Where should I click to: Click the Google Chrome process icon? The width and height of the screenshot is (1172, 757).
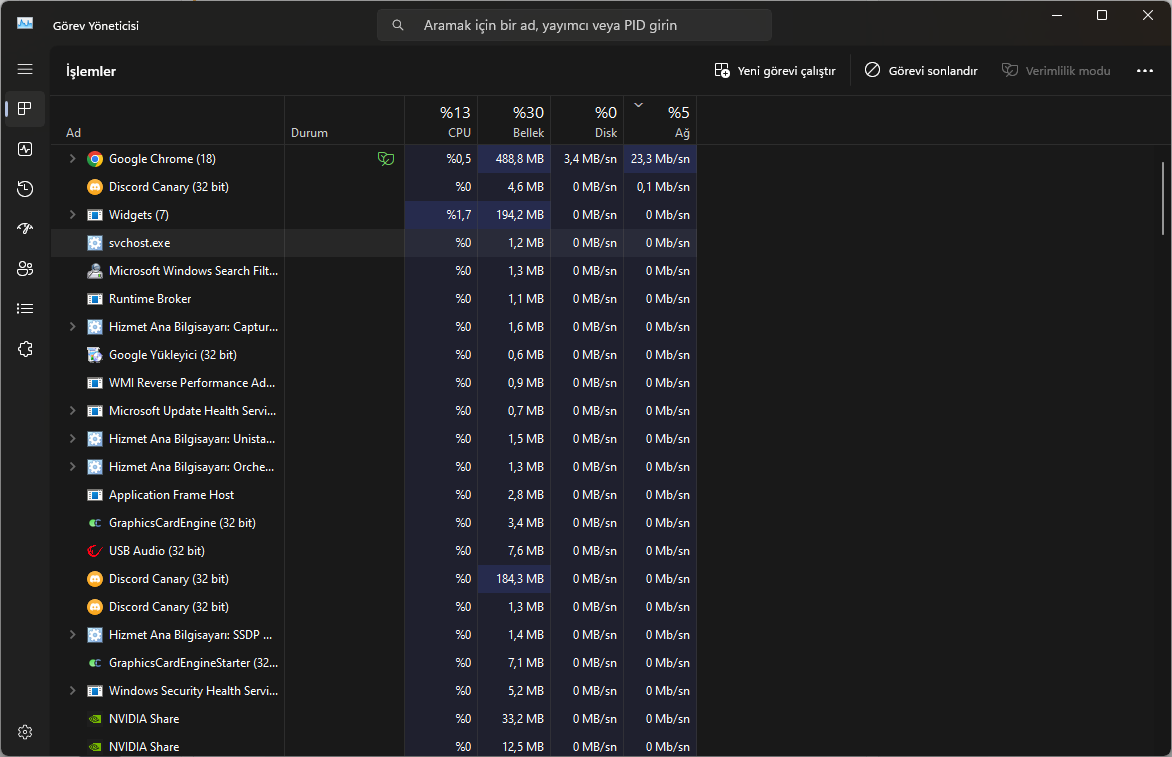[95, 159]
